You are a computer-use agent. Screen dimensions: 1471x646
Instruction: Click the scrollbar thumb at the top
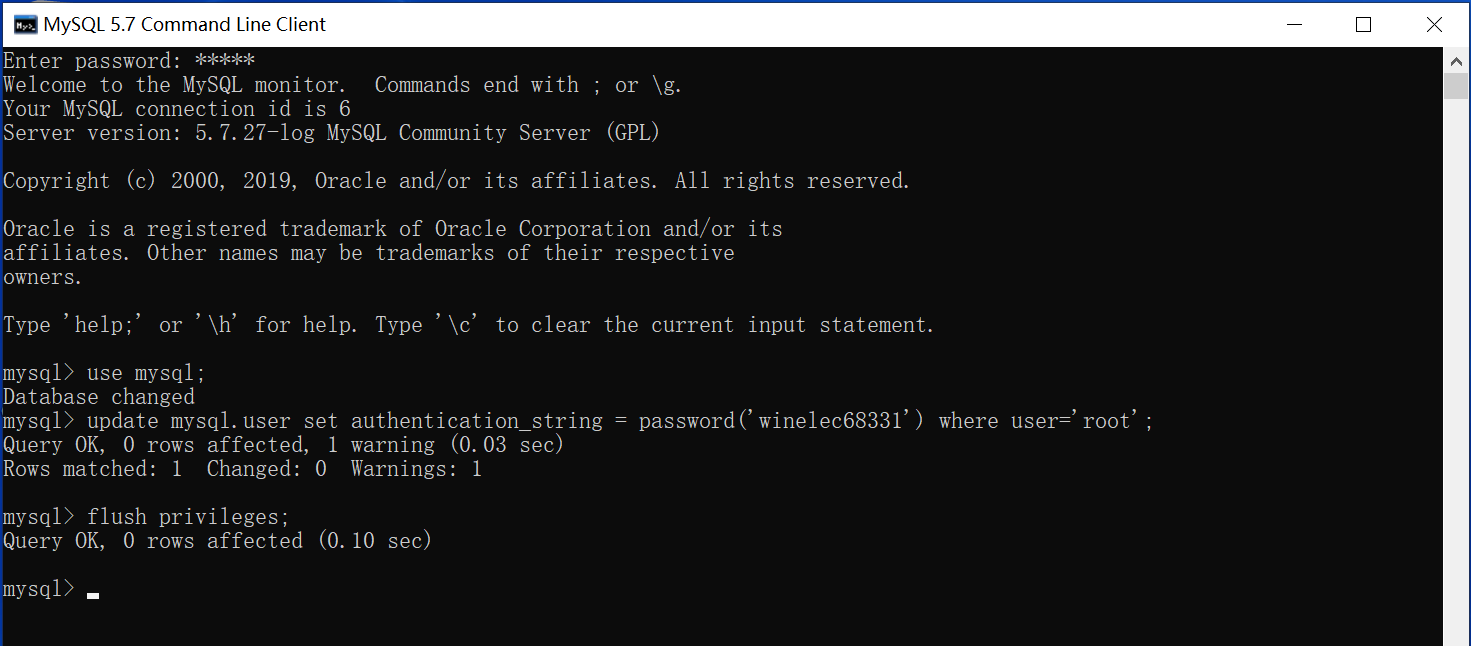(x=1456, y=85)
